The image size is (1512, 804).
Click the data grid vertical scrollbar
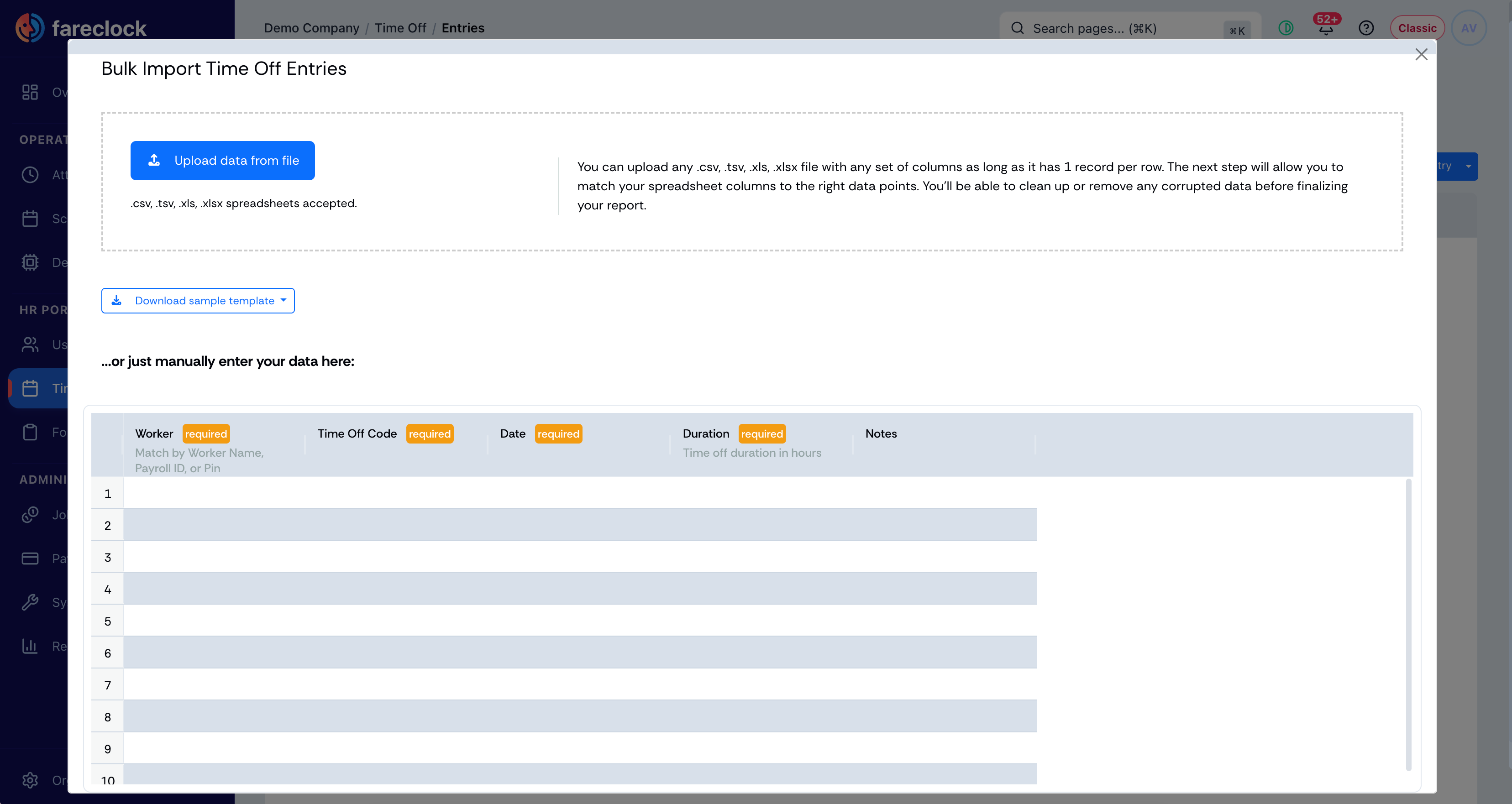[1408, 624]
